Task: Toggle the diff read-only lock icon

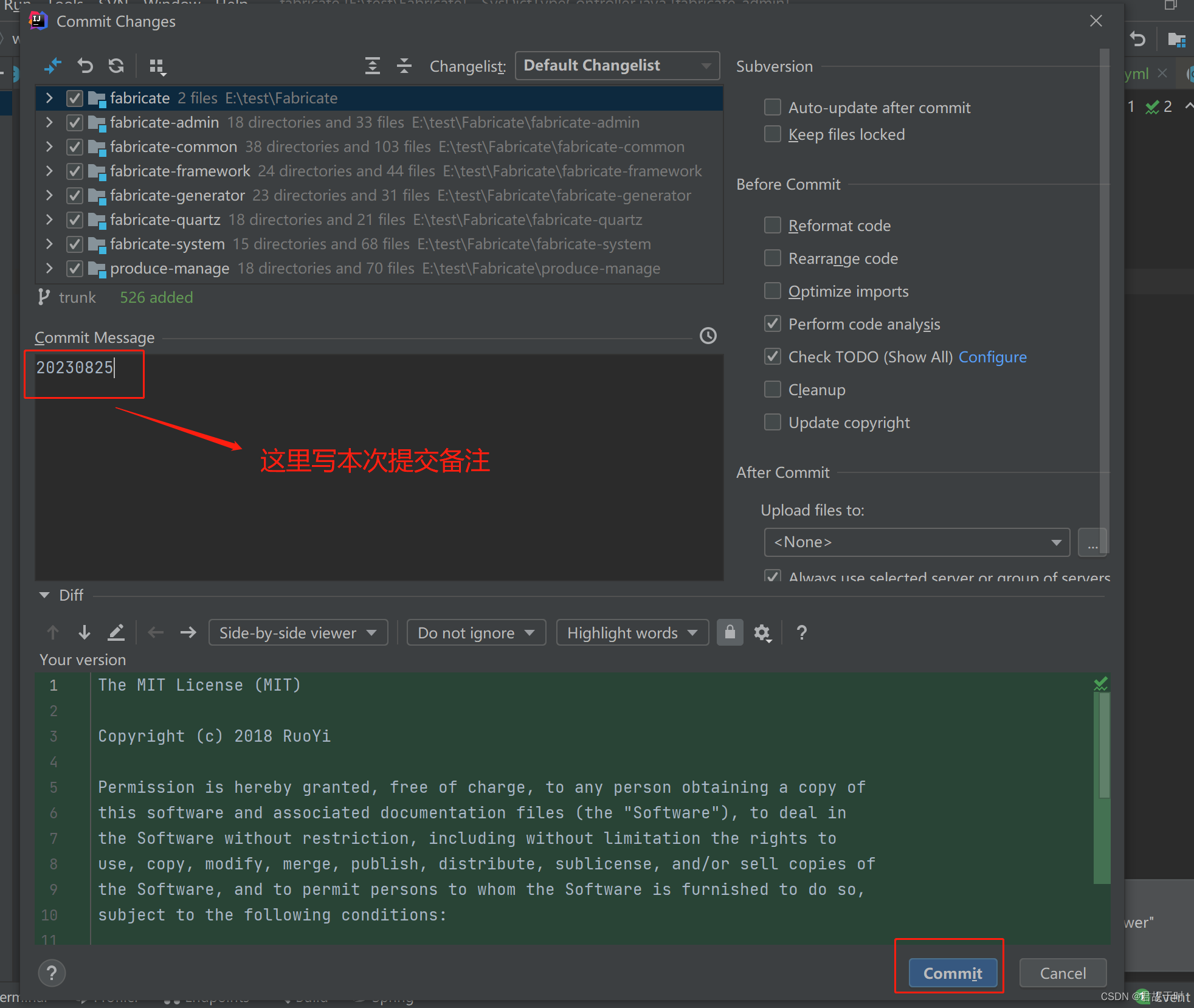Action: point(730,632)
